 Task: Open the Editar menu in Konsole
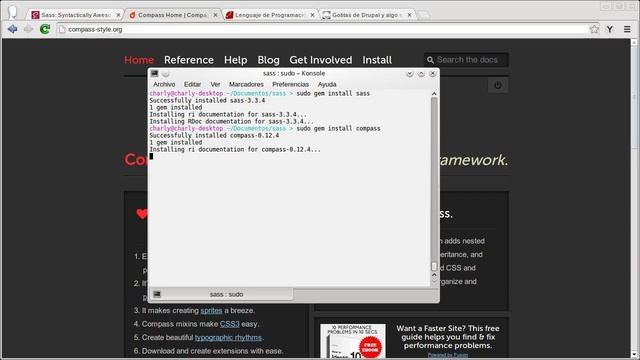tap(192, 84)
